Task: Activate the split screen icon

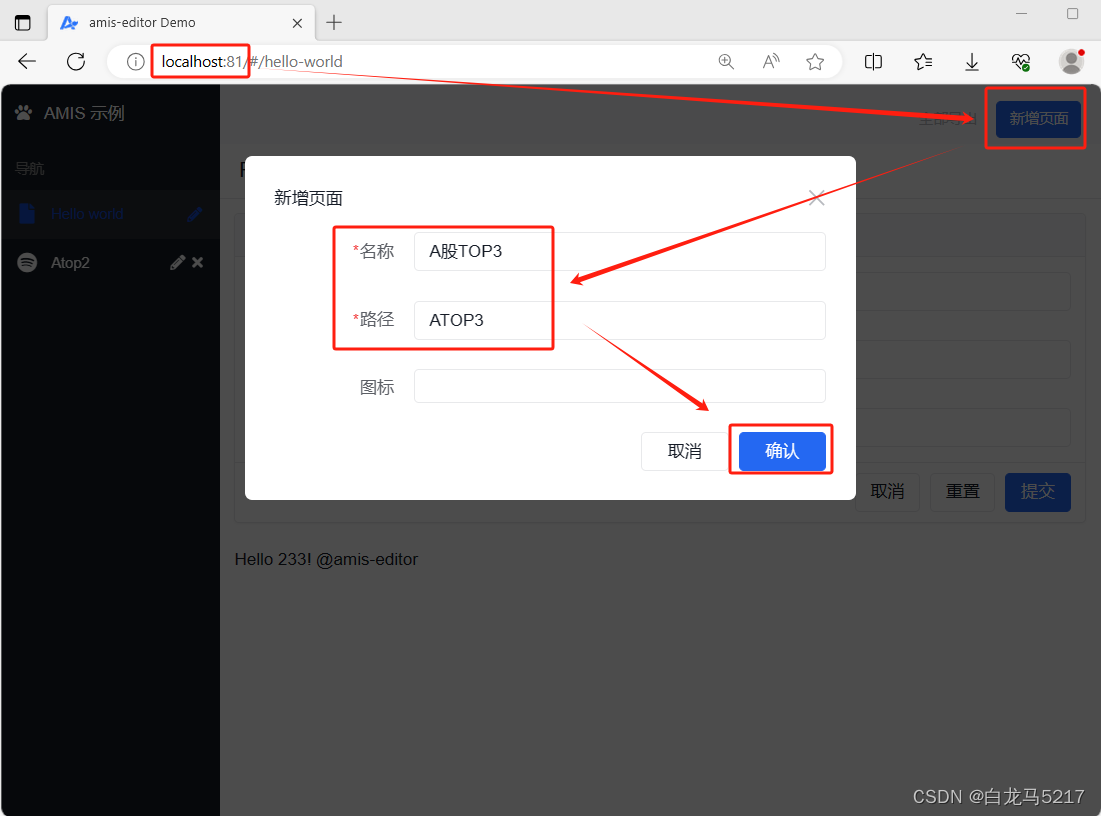Action: coord(872,61)
